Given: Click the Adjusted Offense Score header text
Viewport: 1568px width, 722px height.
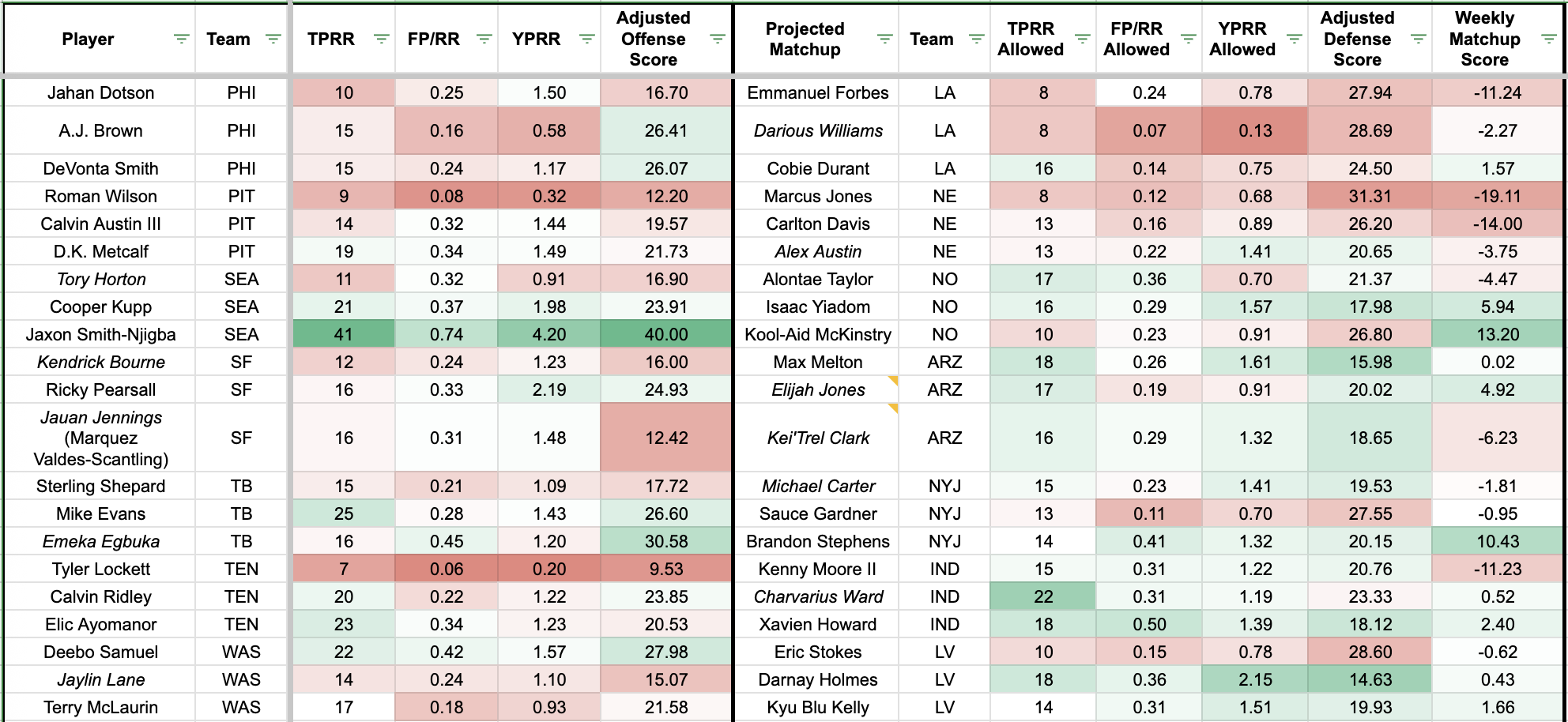Looking at the screenshot, I should [x=653, y=39].
